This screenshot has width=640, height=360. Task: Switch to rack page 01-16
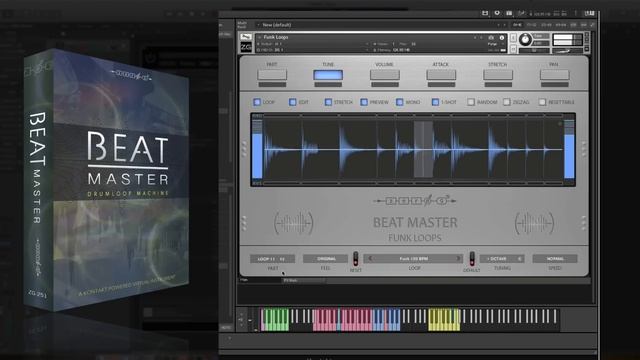pyautogui.click(x=517, y=25)
